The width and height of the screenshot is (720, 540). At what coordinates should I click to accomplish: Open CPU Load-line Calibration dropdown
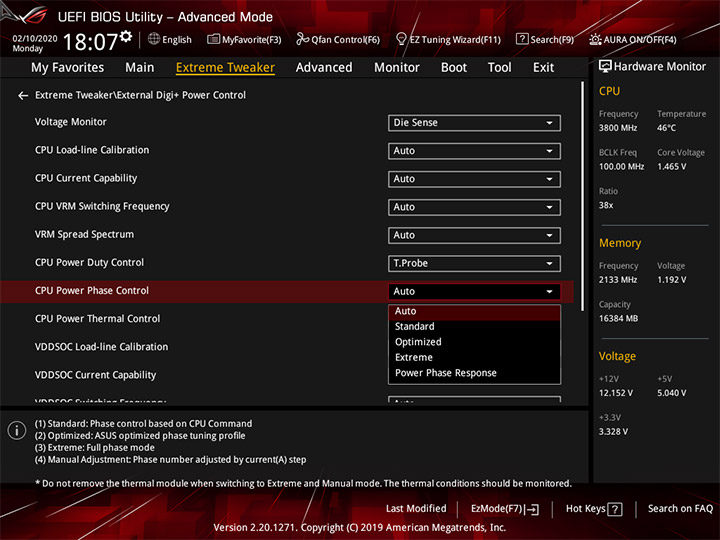coord(474,151)
